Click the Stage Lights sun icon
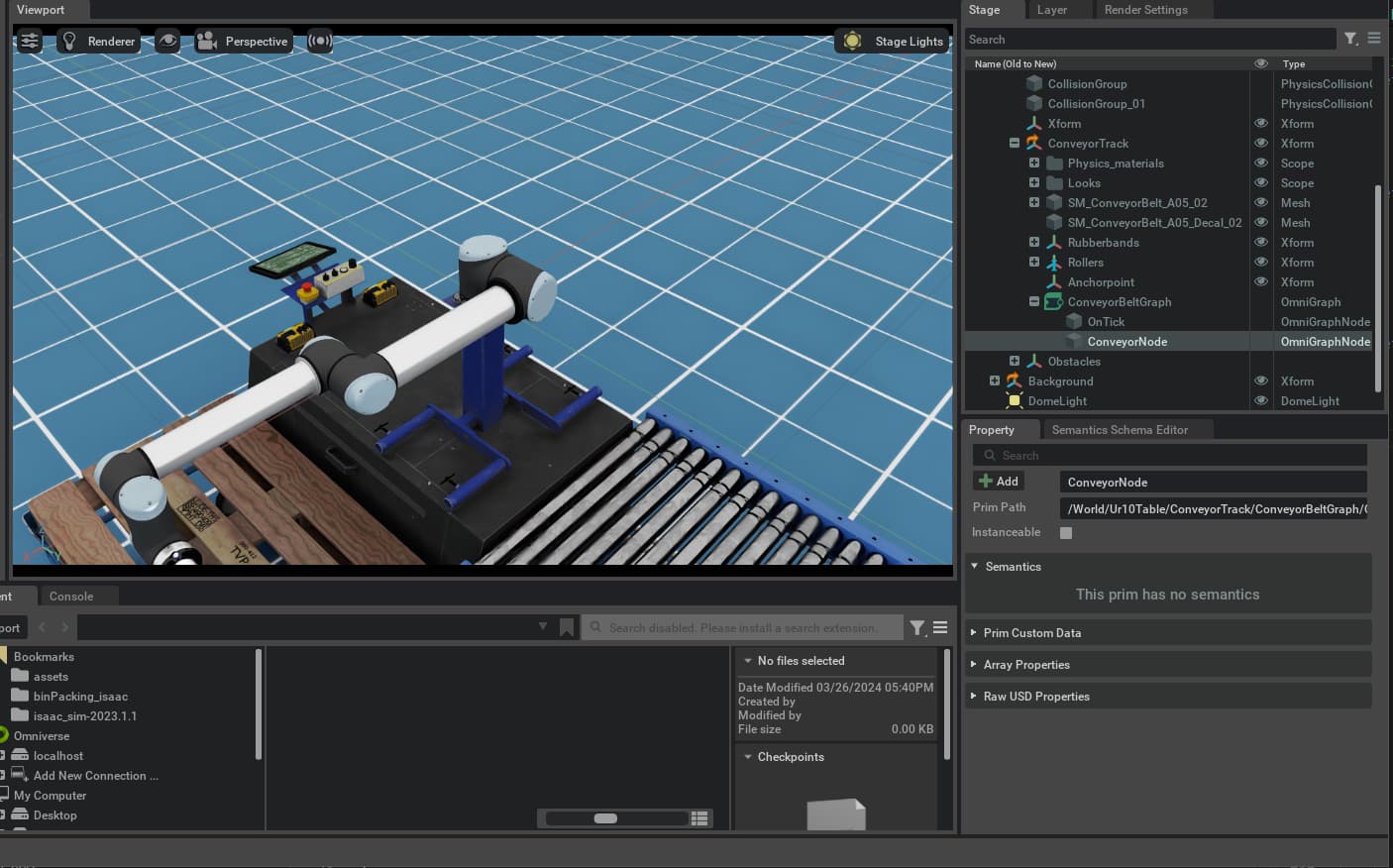The image size is (1393, 868). pos(852,41)
